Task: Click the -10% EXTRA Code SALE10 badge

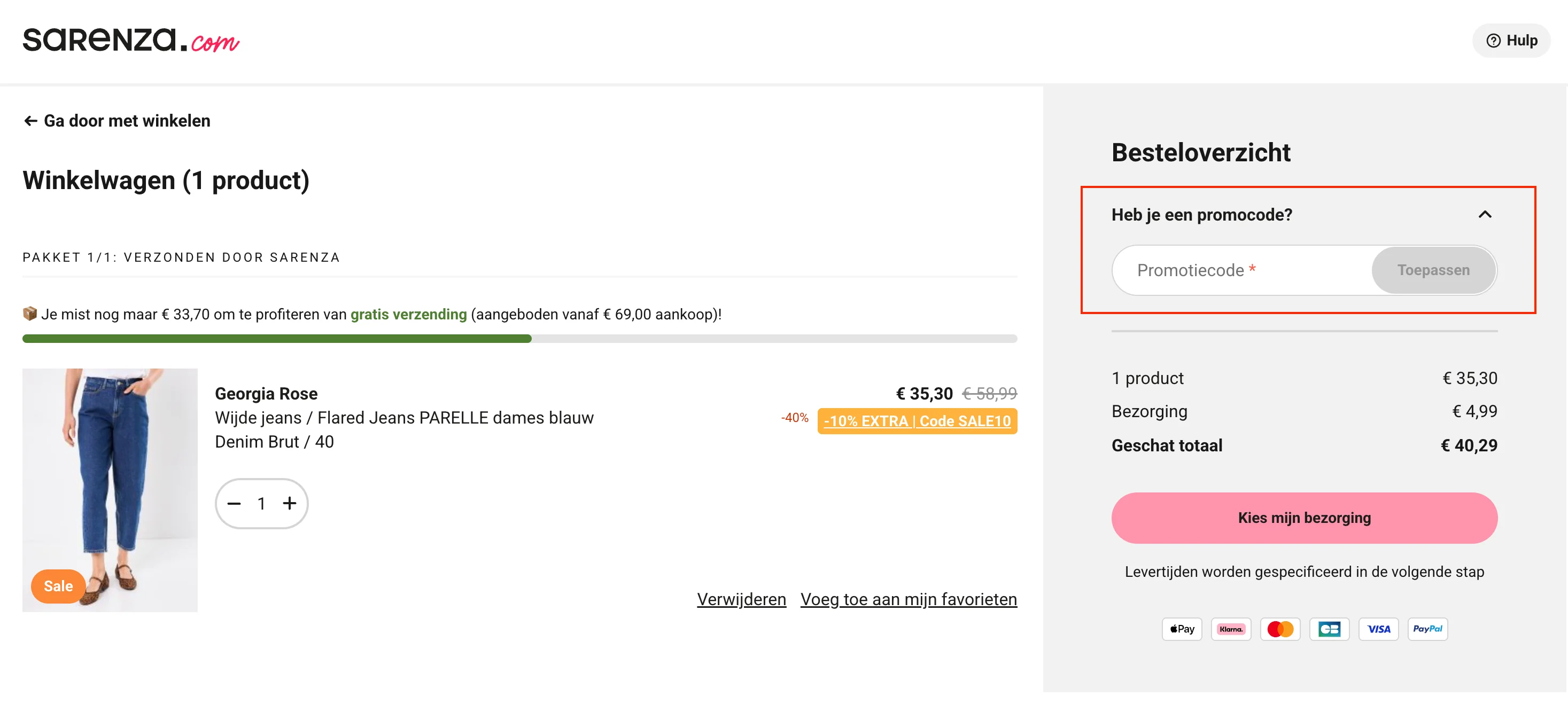Action: pos(917,421)
